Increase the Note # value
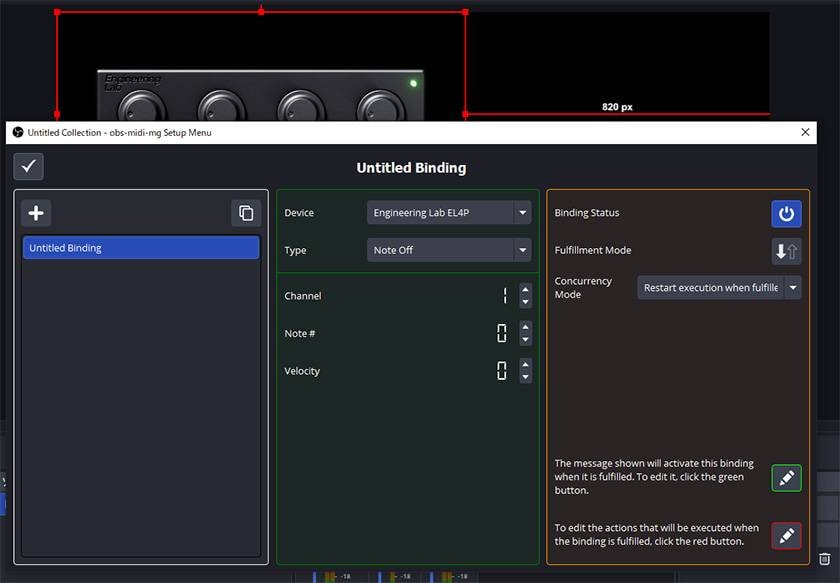 pyautogui.click(x=526, y=328)
